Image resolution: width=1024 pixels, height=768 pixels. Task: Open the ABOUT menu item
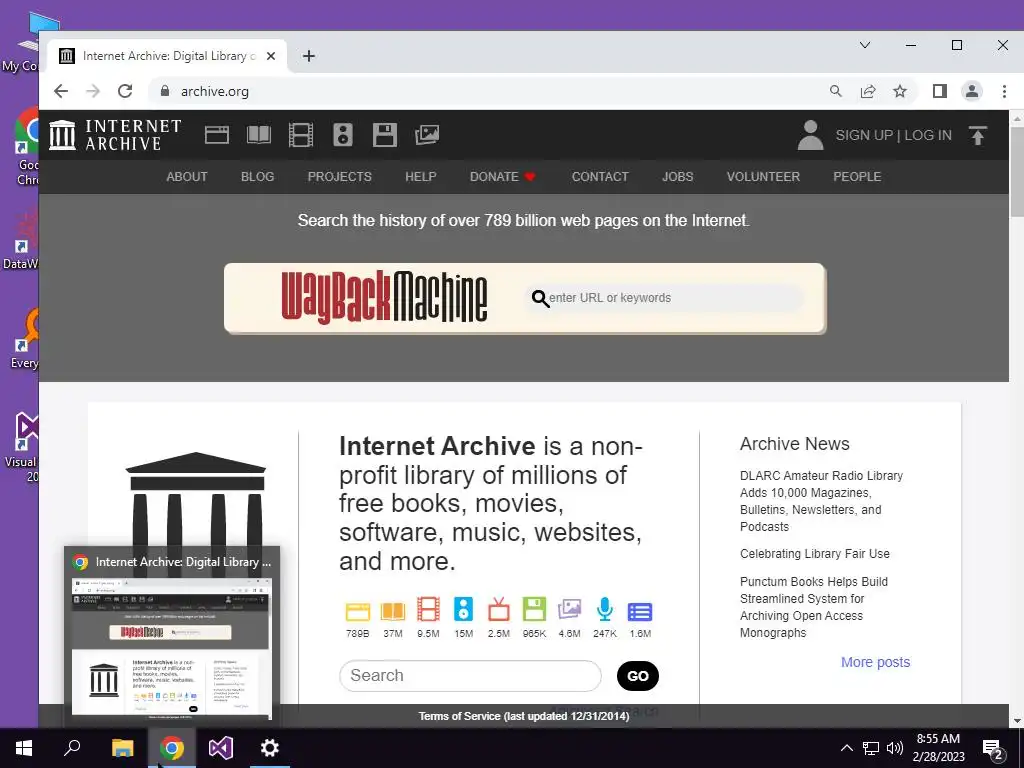[x=187, y=176]
